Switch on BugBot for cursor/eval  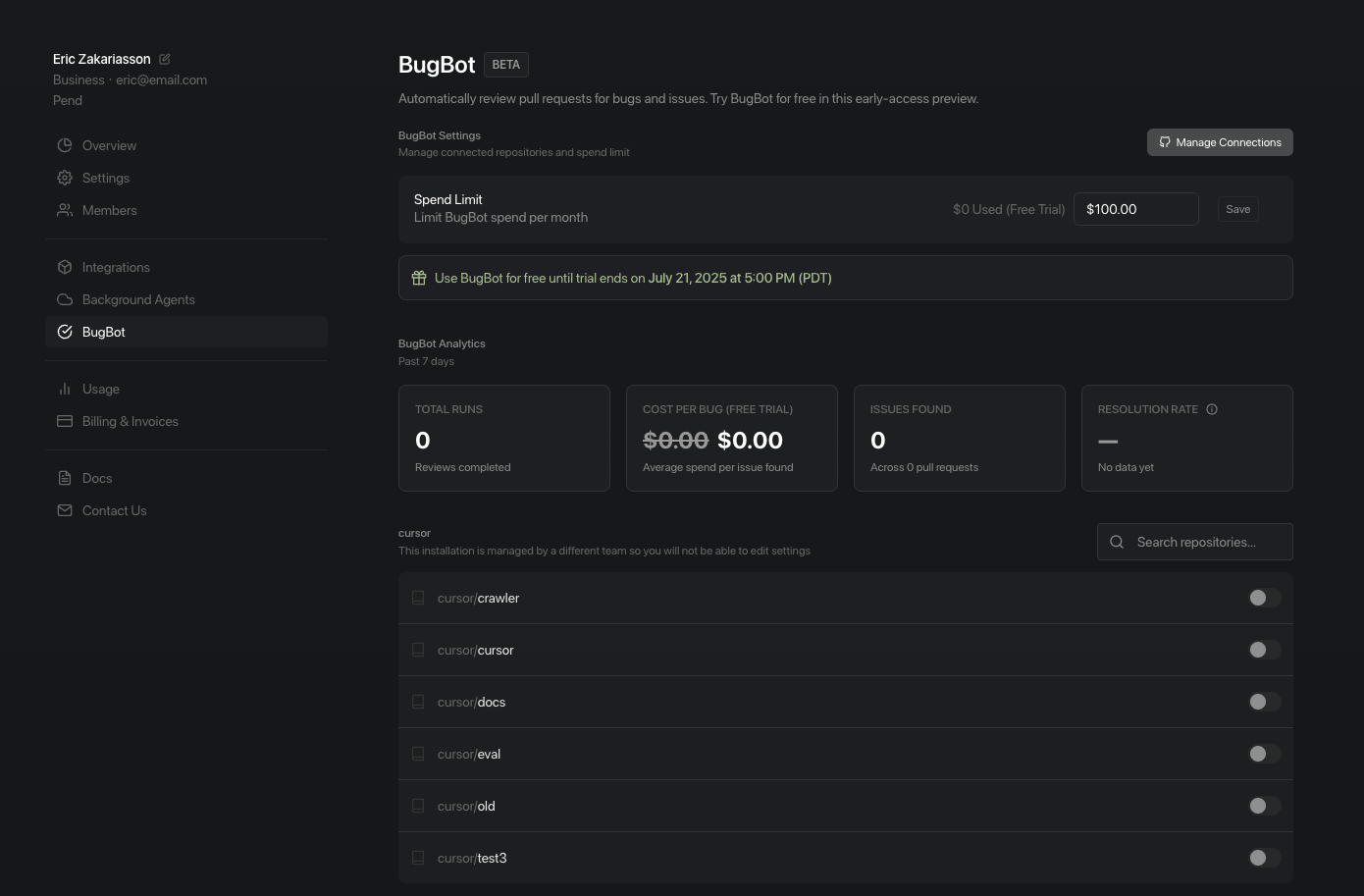[x=1265, y=754]
